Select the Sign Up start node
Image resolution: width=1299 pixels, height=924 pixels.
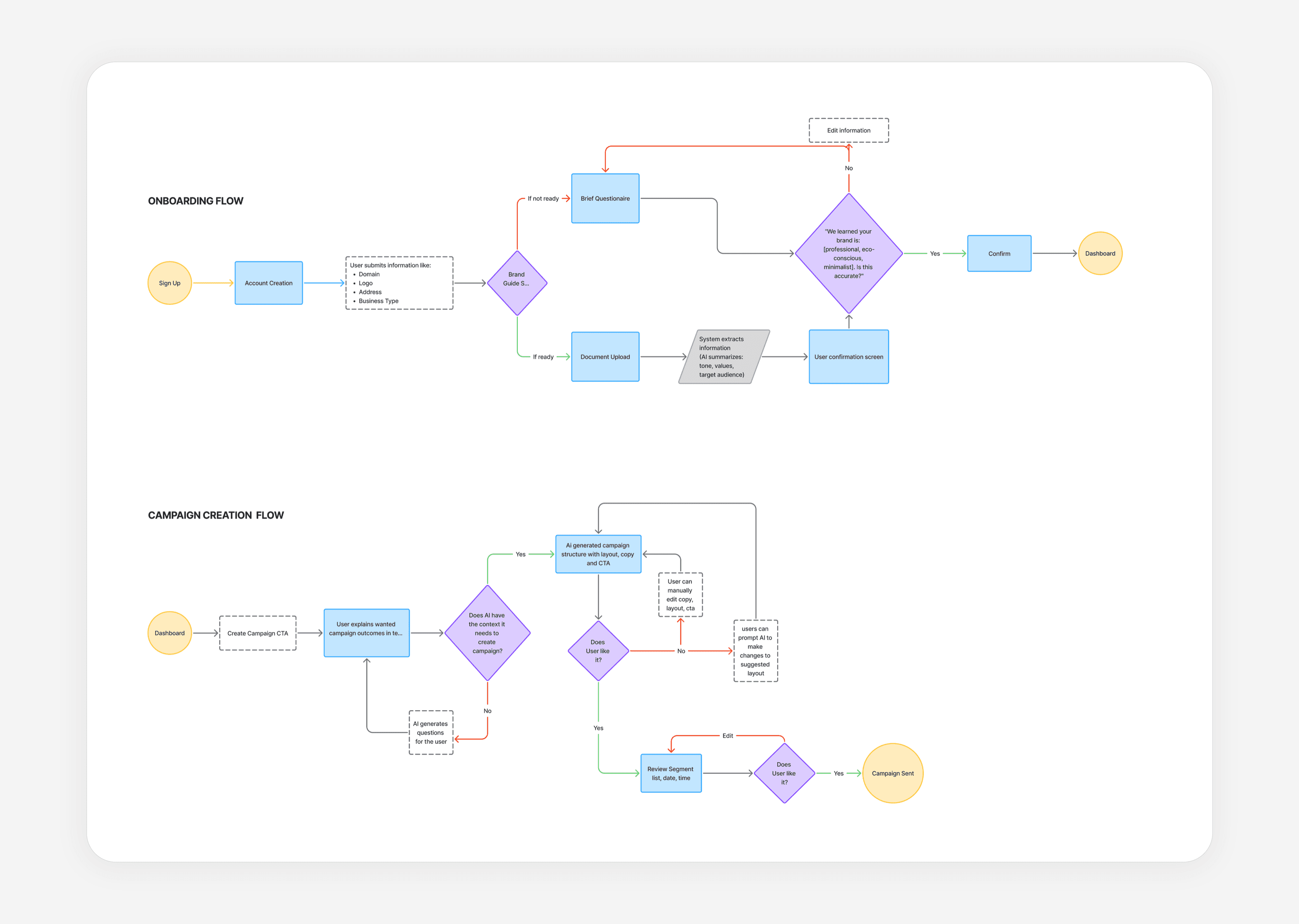tap(169, 283)
